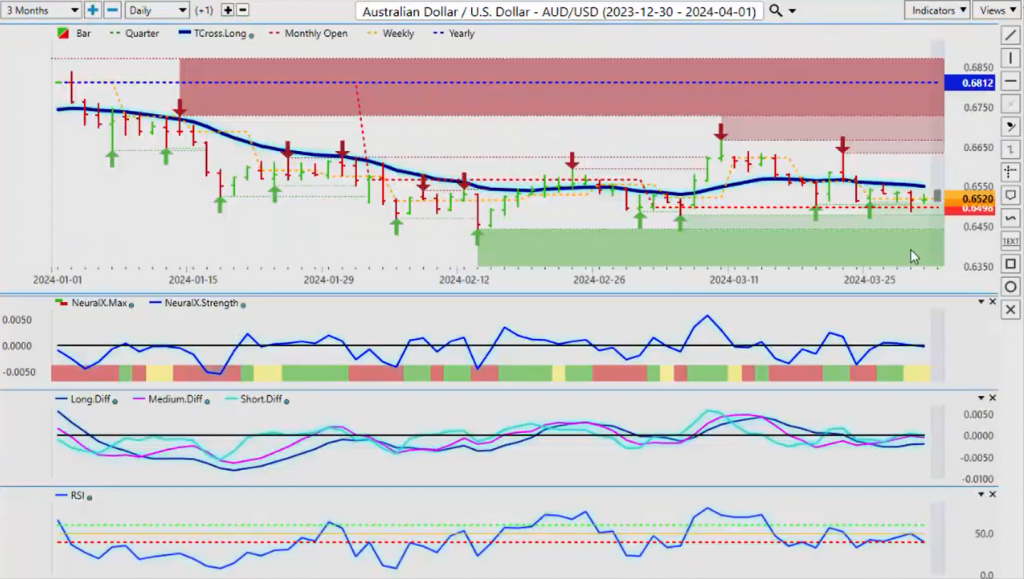The width and height of the screenshot is (1024, 579).
Task: Open the symbol search magnifier
Action: click(x=775, y=10)
